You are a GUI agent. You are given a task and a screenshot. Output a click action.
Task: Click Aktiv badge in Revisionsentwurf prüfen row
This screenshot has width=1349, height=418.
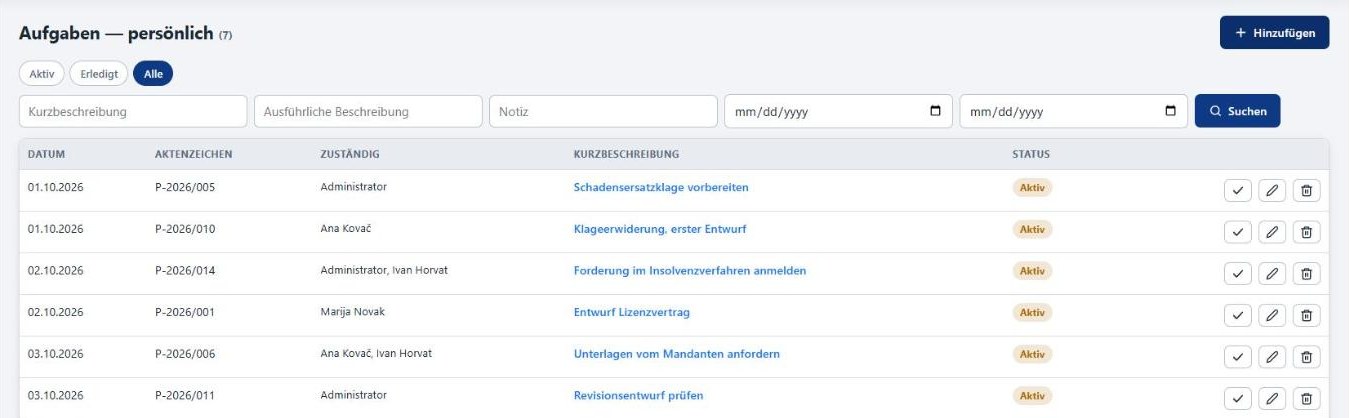pyautogui.click(x=1033, y=396)
